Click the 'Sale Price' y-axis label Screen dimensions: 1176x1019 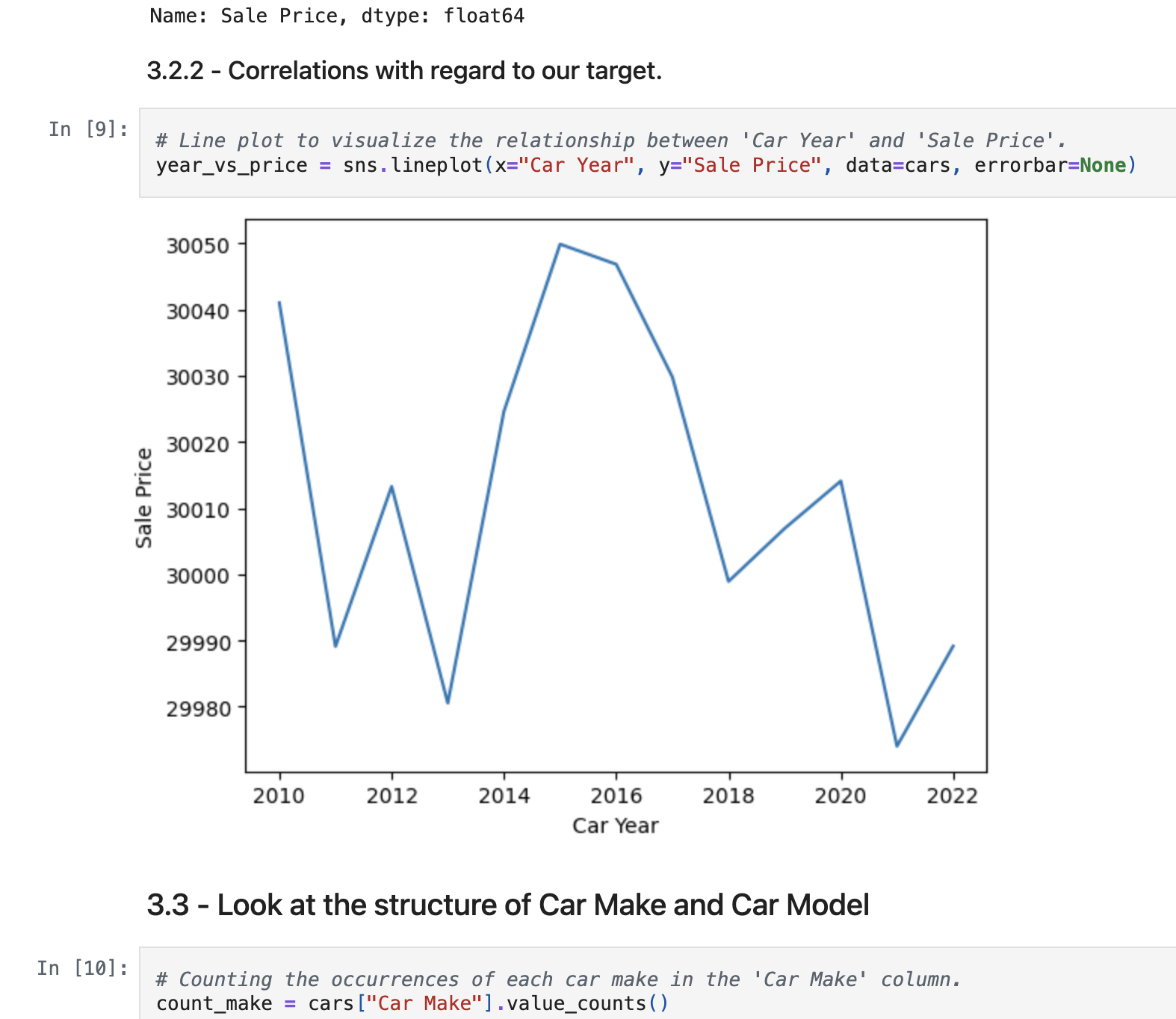click(x=143, y=498)
